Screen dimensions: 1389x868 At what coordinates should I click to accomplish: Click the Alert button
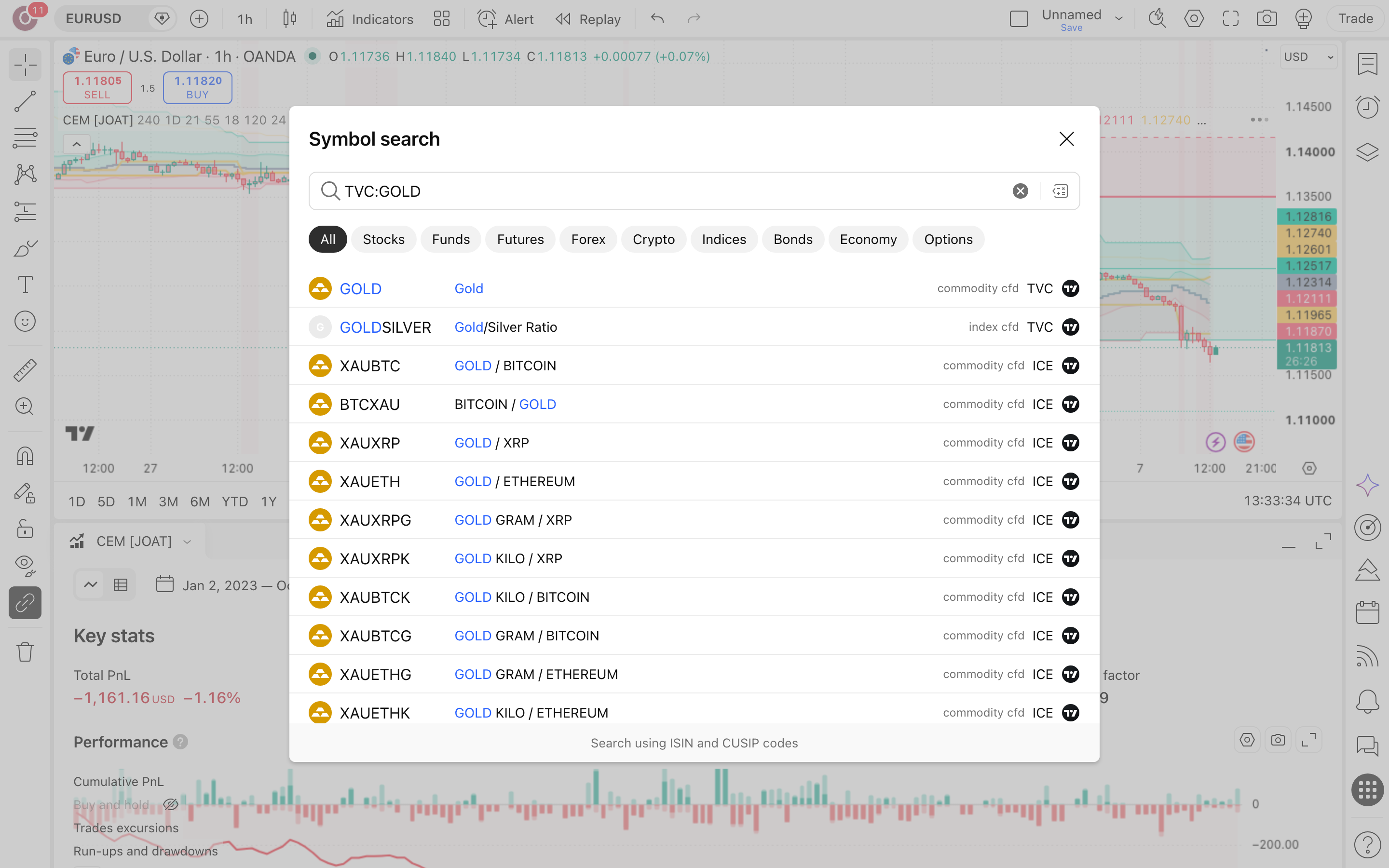coord(505,19)
